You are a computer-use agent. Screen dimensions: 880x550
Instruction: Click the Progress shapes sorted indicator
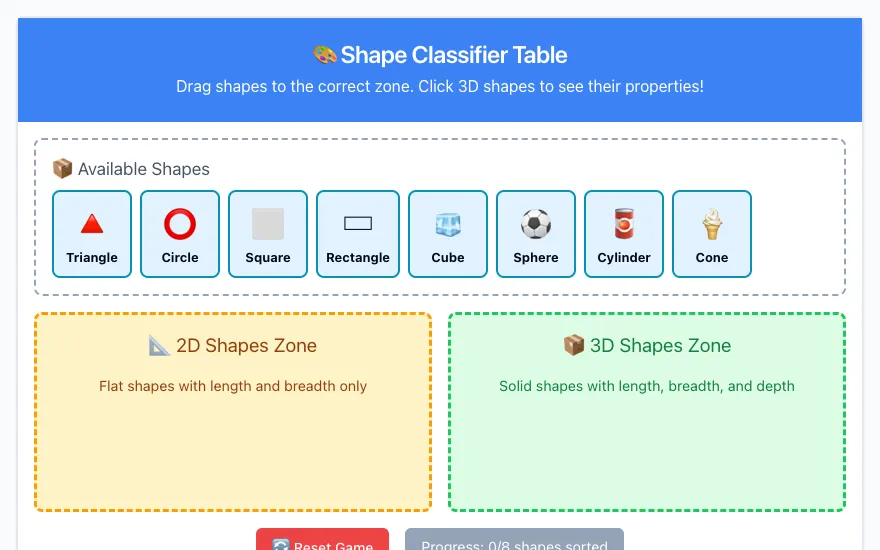pos(514,539)
